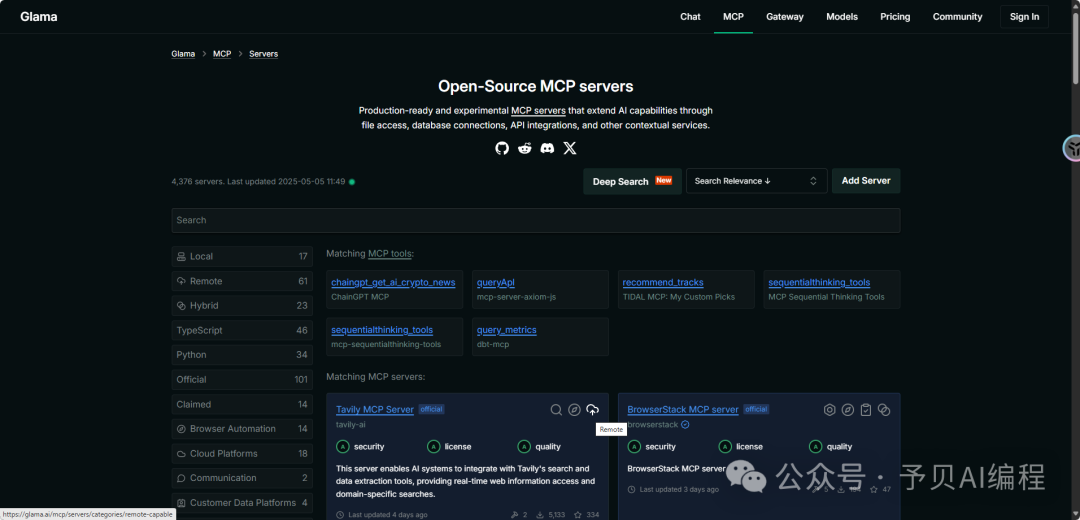Viewport: 1080px width, 520px height.
Task: Click the Remote cloud-upload icon on Tavily card
Action: pyautogui.click(x=592, y=410)
